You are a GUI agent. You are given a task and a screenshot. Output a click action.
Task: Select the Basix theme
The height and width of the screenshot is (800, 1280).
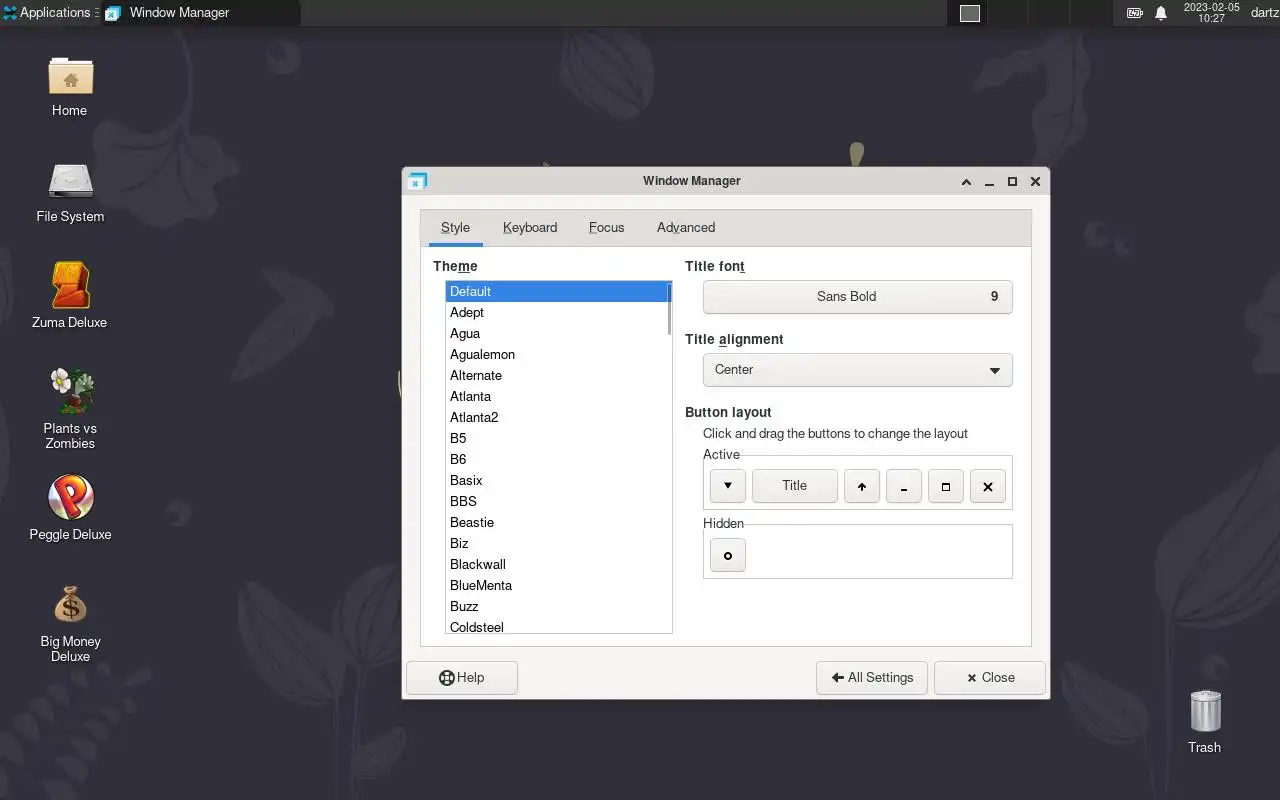(556, 481)
